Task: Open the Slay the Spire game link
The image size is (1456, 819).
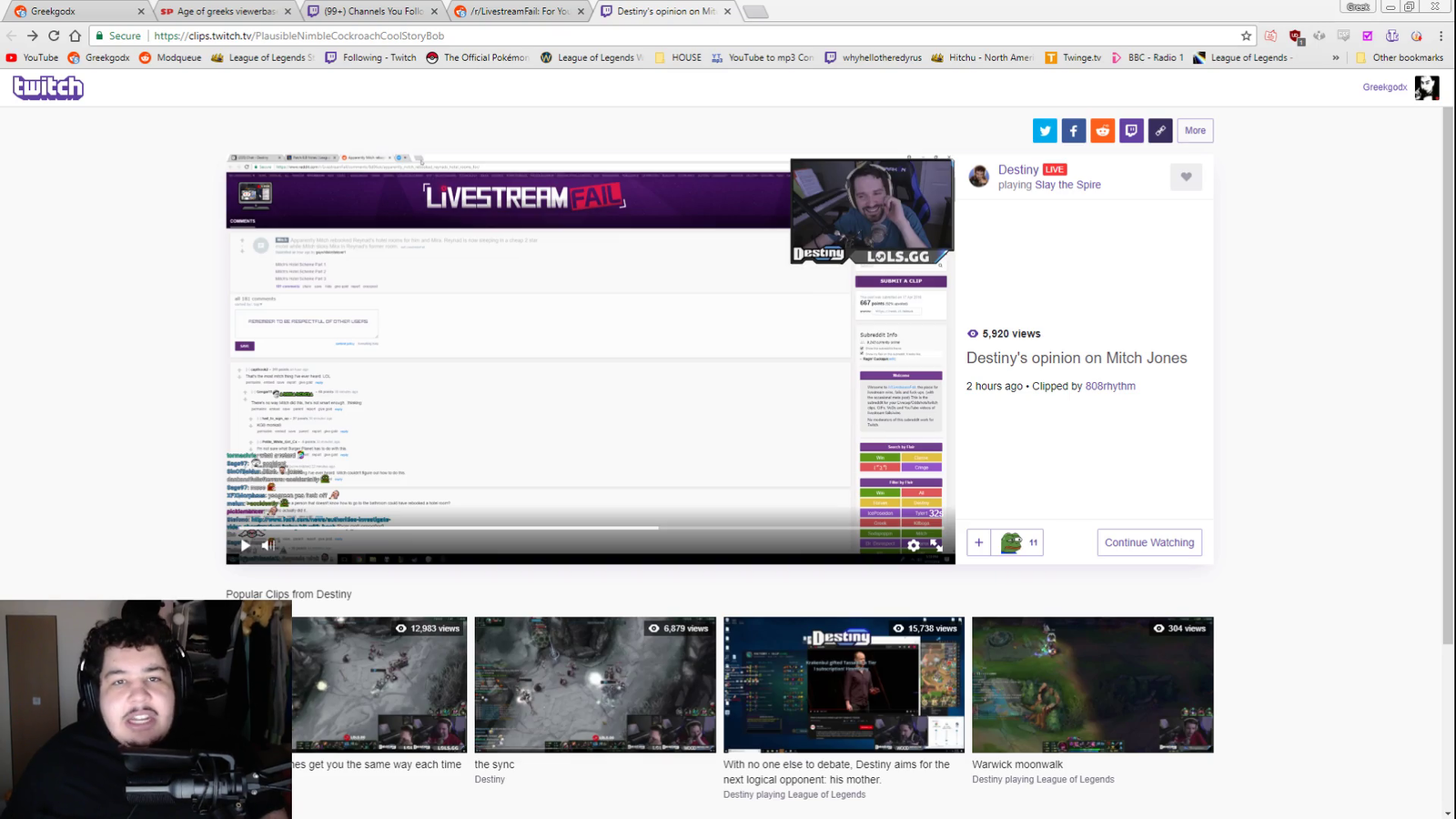Action: coord(1067,185)
